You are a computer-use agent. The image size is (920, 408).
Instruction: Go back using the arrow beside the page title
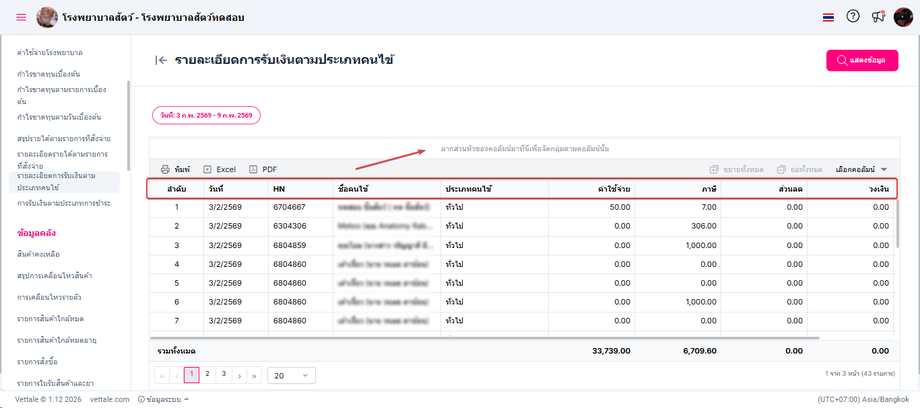(161, 60)
